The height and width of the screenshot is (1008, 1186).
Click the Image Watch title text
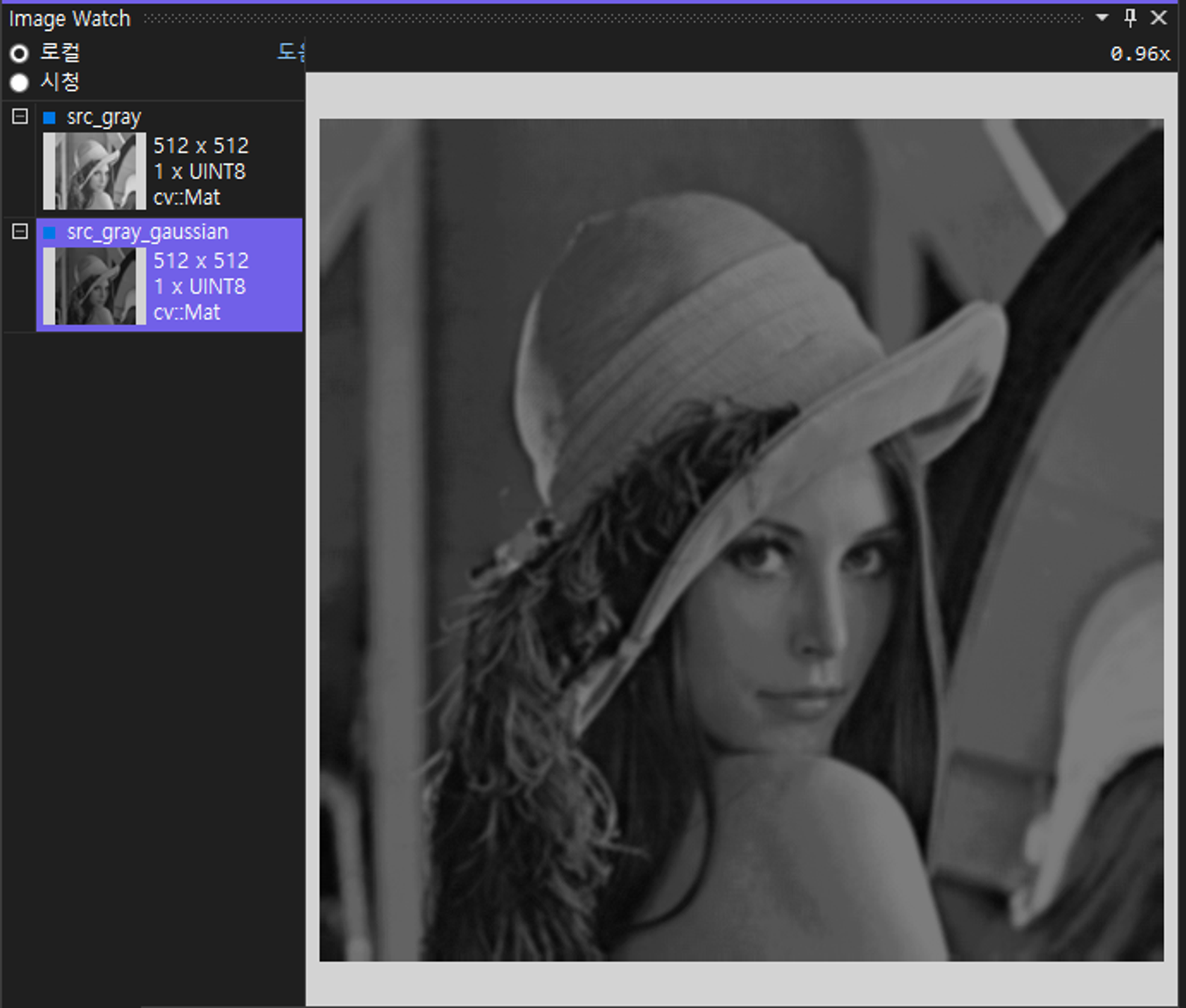click(x=70, y=19)
